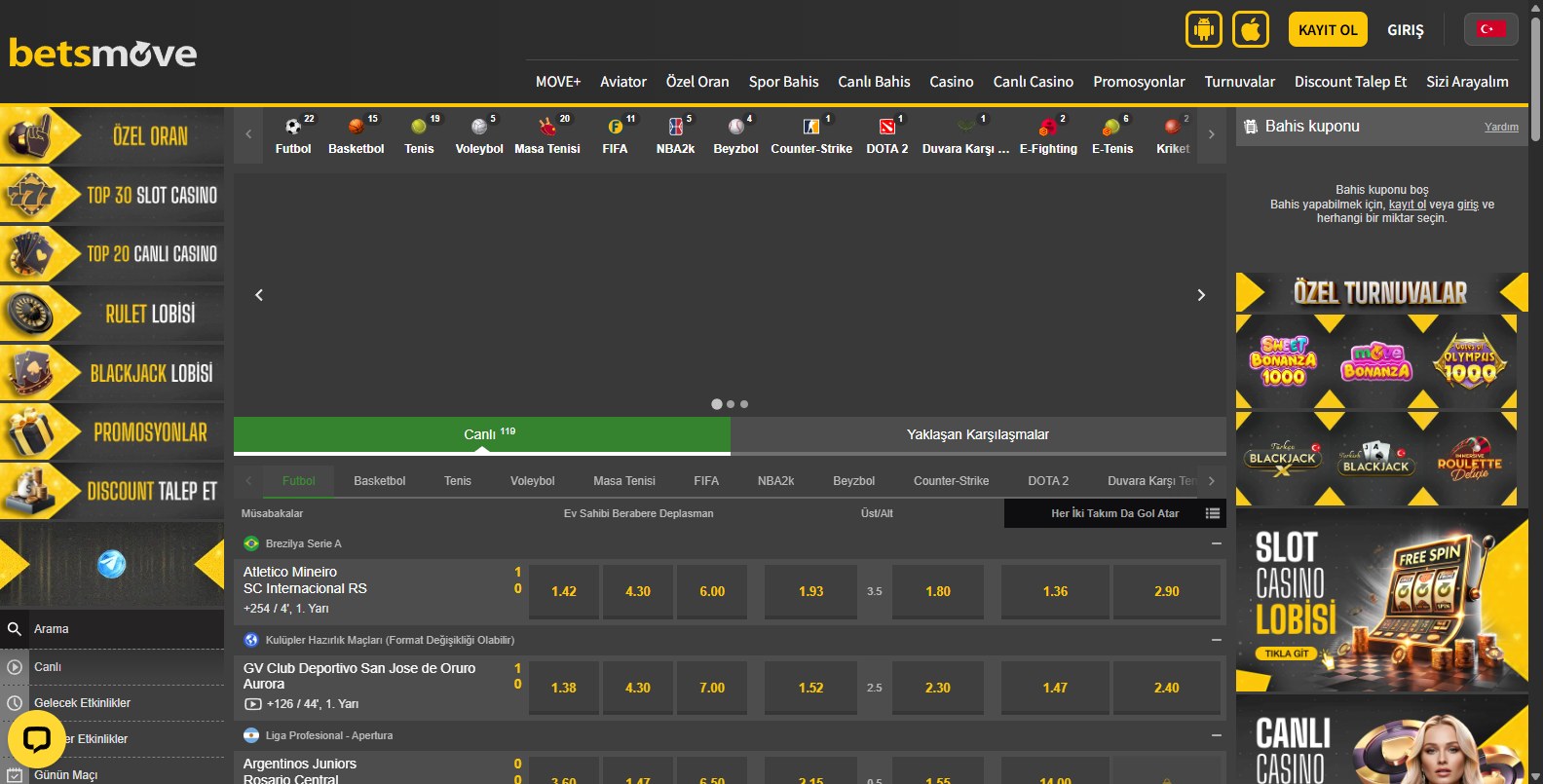Click the Yardım link in bet slip

coord(1501,127)
